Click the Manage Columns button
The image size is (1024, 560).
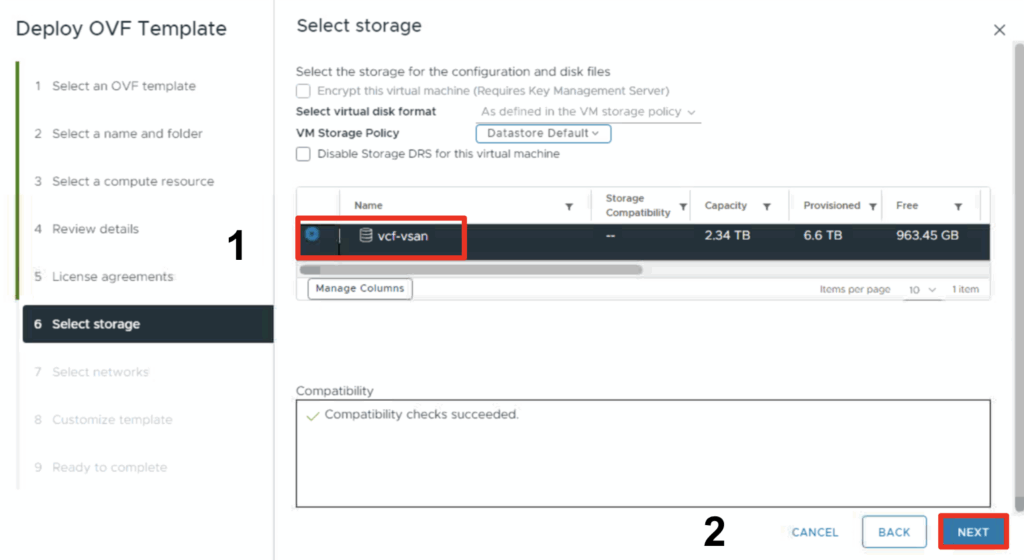(360, 288)
